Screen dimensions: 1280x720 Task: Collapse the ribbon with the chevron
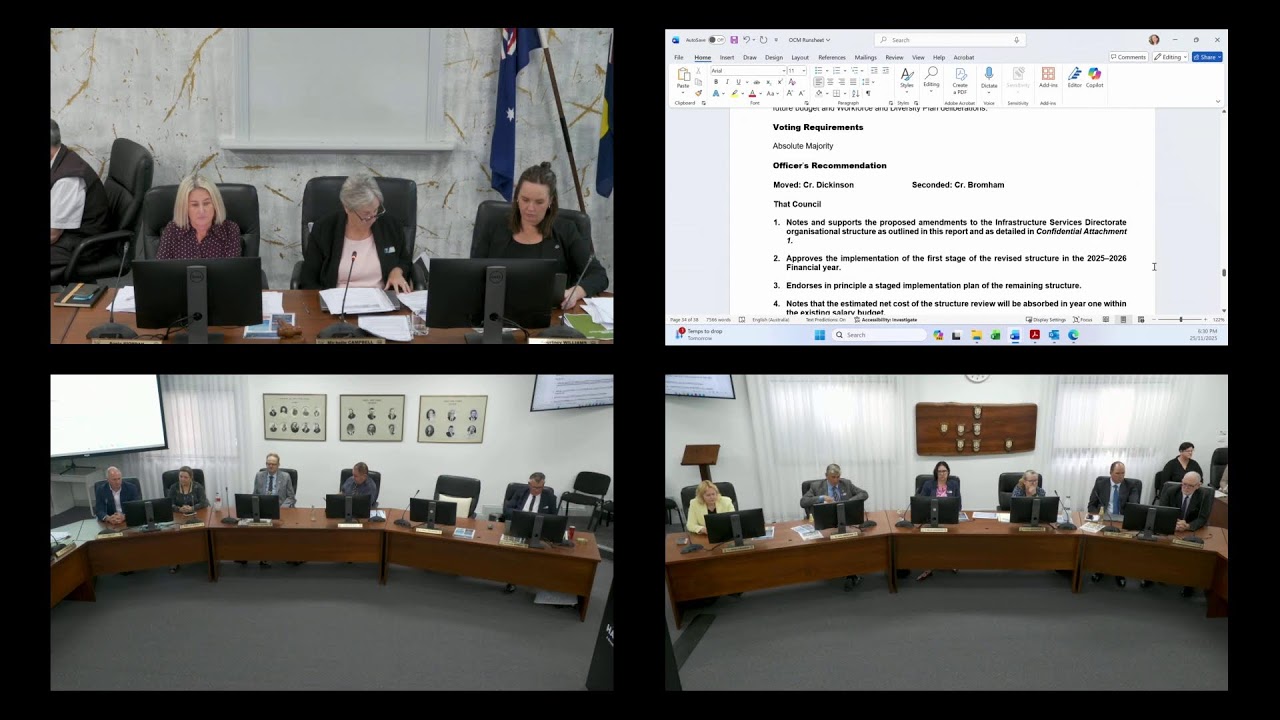pyautogui.click(x=1218, y=101)
